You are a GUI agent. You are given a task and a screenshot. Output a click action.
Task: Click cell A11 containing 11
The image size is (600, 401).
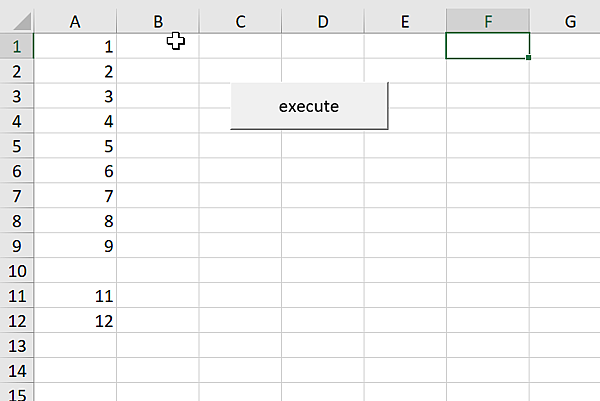(76, 296)
